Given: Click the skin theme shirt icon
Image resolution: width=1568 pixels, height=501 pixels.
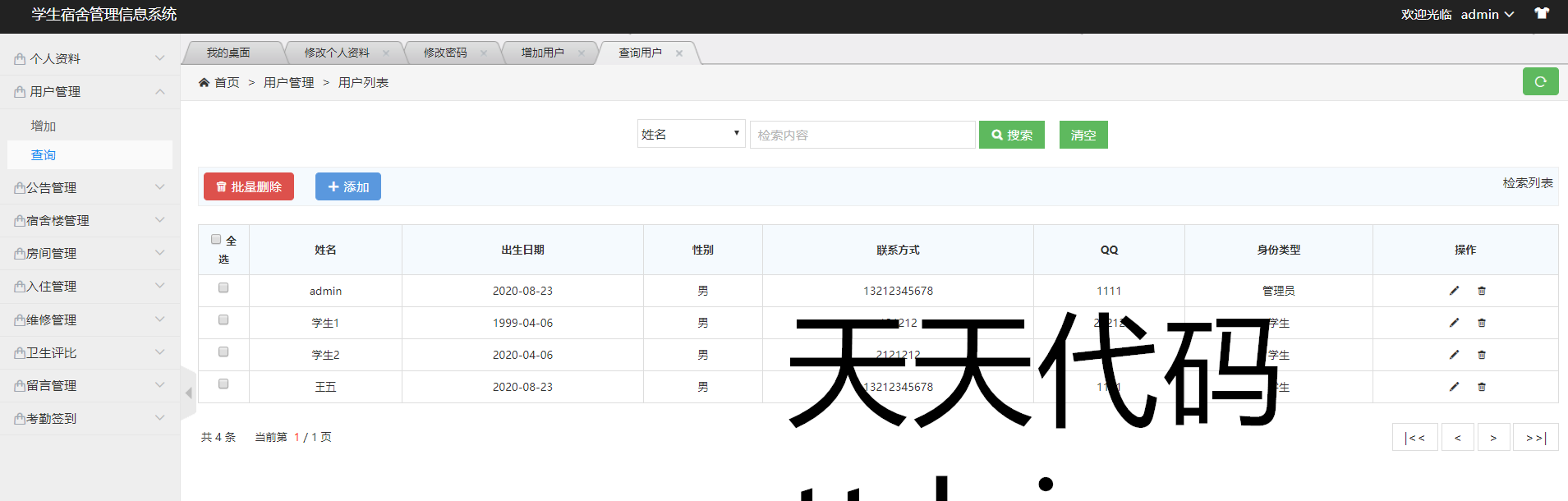Looking at the screenshot, I should click(1542, 14).
